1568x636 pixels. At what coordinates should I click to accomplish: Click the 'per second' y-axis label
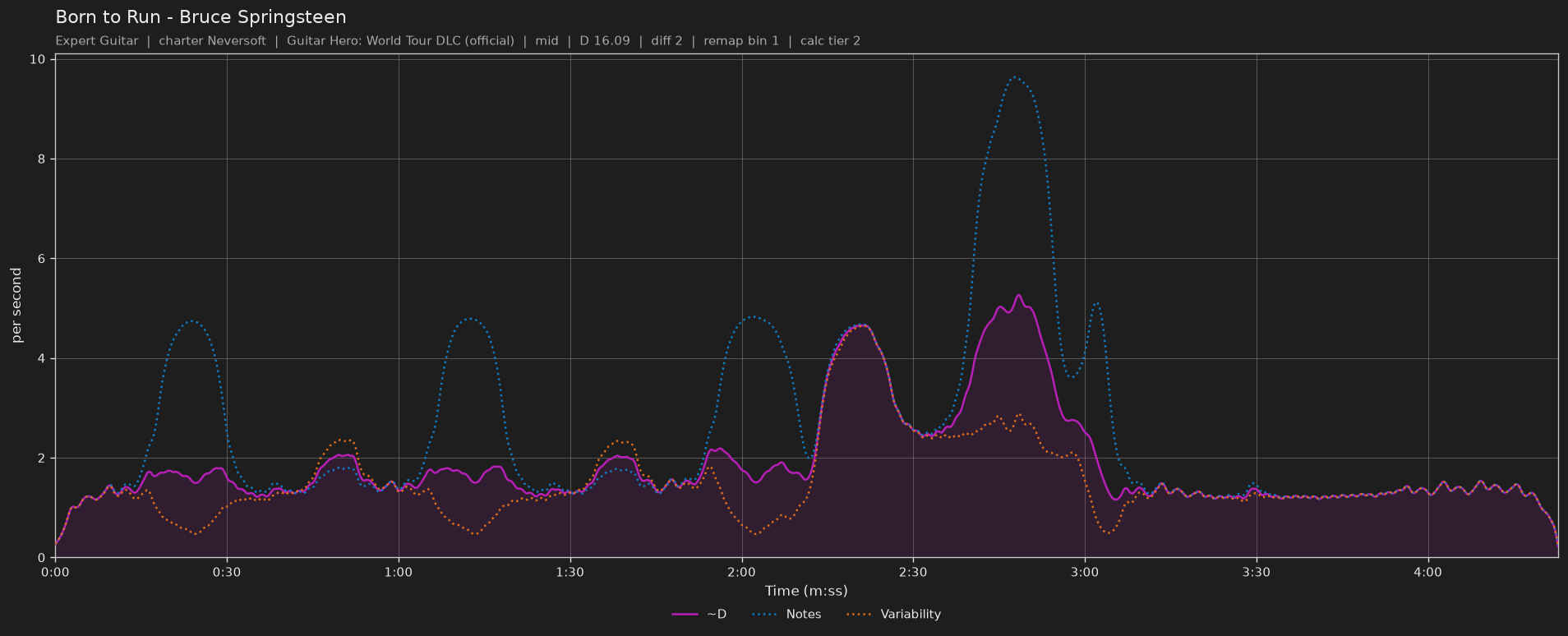(x=16, y=306)
